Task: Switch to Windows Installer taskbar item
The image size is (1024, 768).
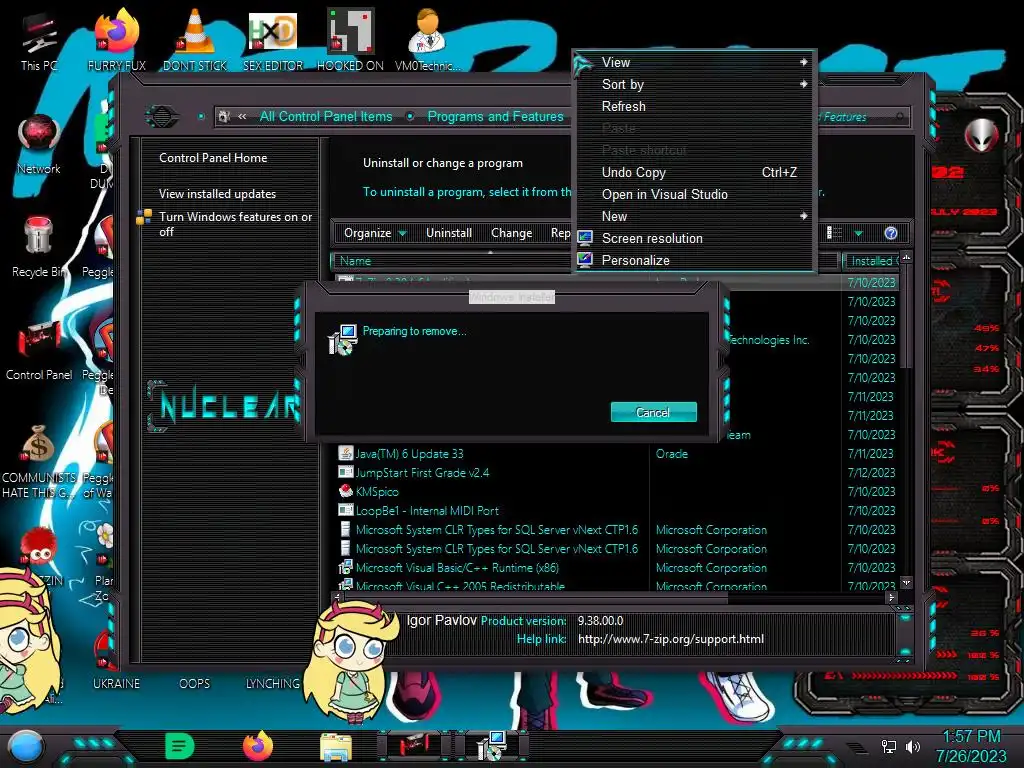Action: click(x=491, y=746)
